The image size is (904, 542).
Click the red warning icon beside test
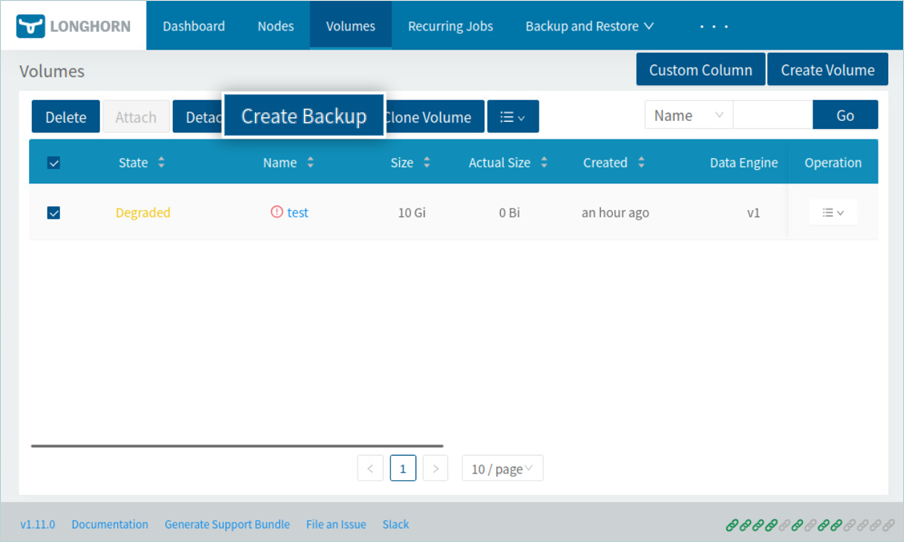click(277, 212)
